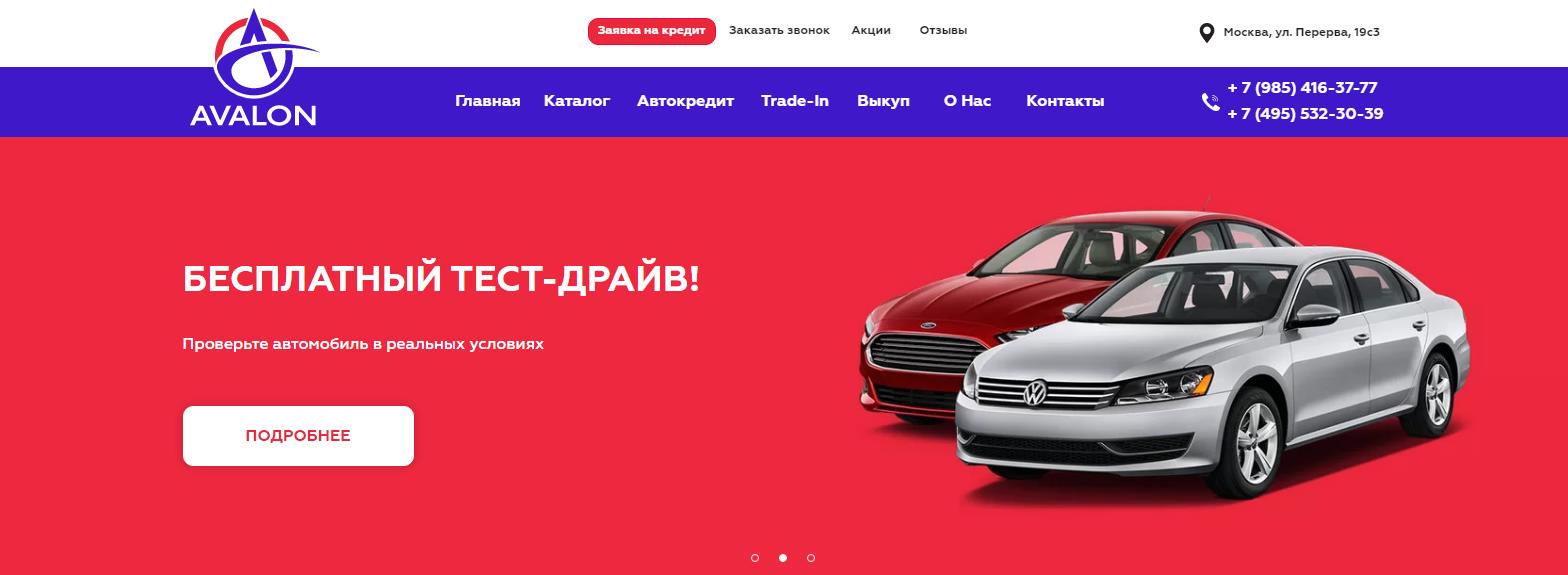Open the Акции link

871,30
